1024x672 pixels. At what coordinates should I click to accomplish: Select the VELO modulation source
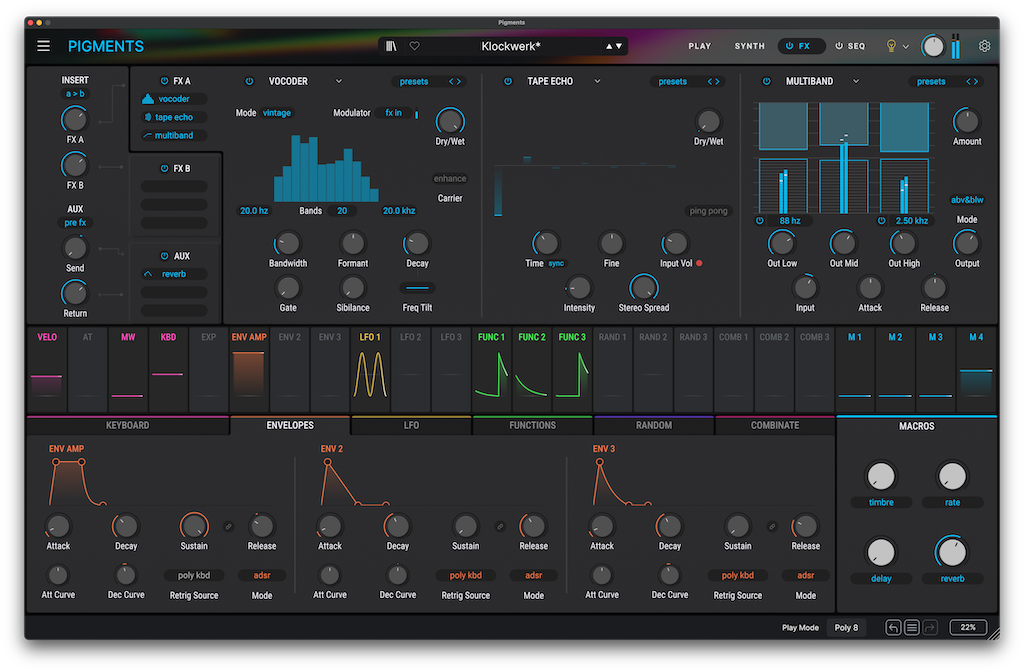click(x=47, y=370)
